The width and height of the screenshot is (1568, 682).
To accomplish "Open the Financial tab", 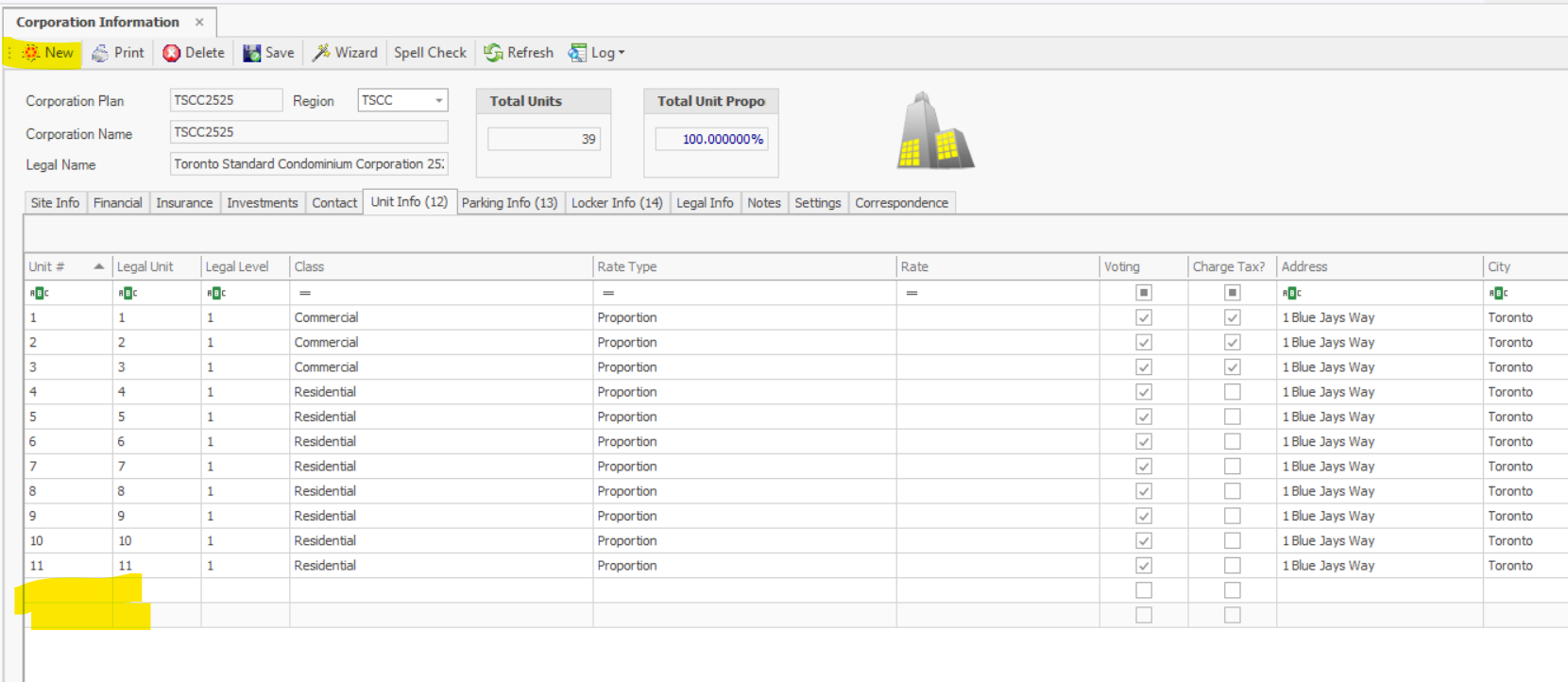I will 117,203.
